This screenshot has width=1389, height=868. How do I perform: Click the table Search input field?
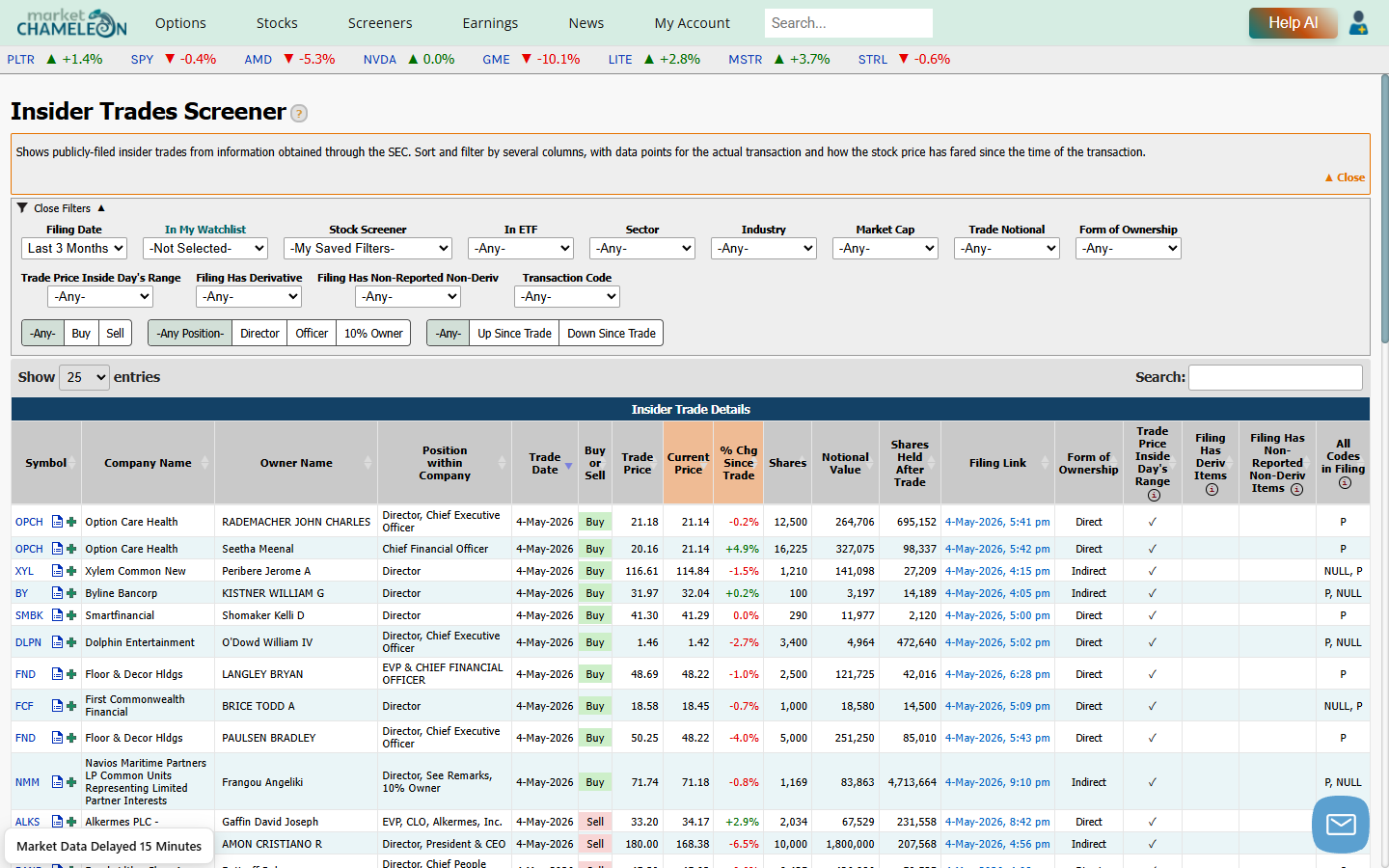click(1275, 377)
